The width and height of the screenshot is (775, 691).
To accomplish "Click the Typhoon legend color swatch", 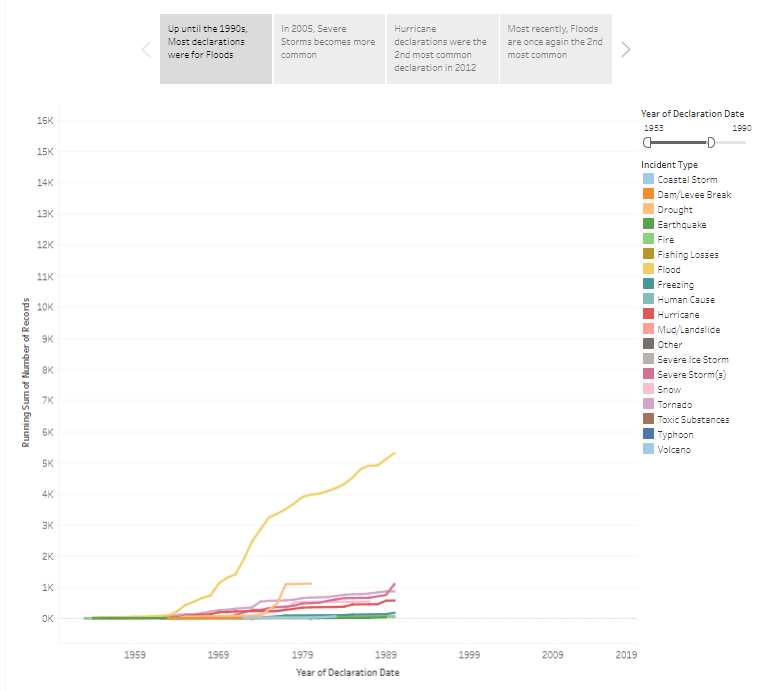I will (x=648, y=435).
